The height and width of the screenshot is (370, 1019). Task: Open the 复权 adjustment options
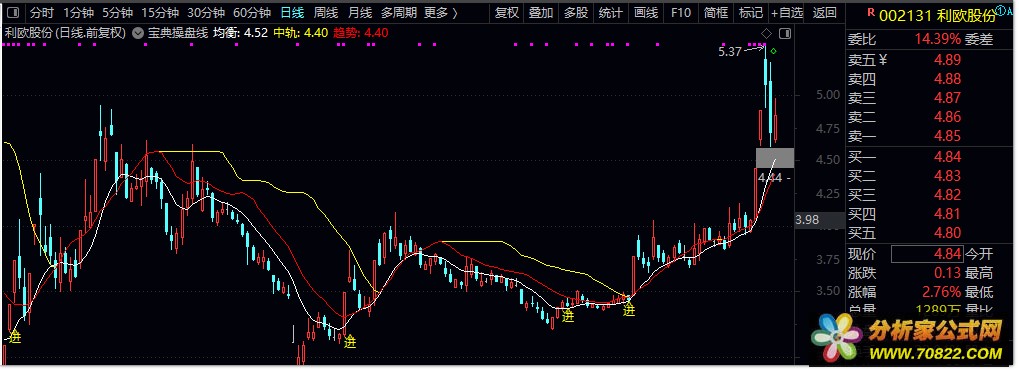coord(507,12)
